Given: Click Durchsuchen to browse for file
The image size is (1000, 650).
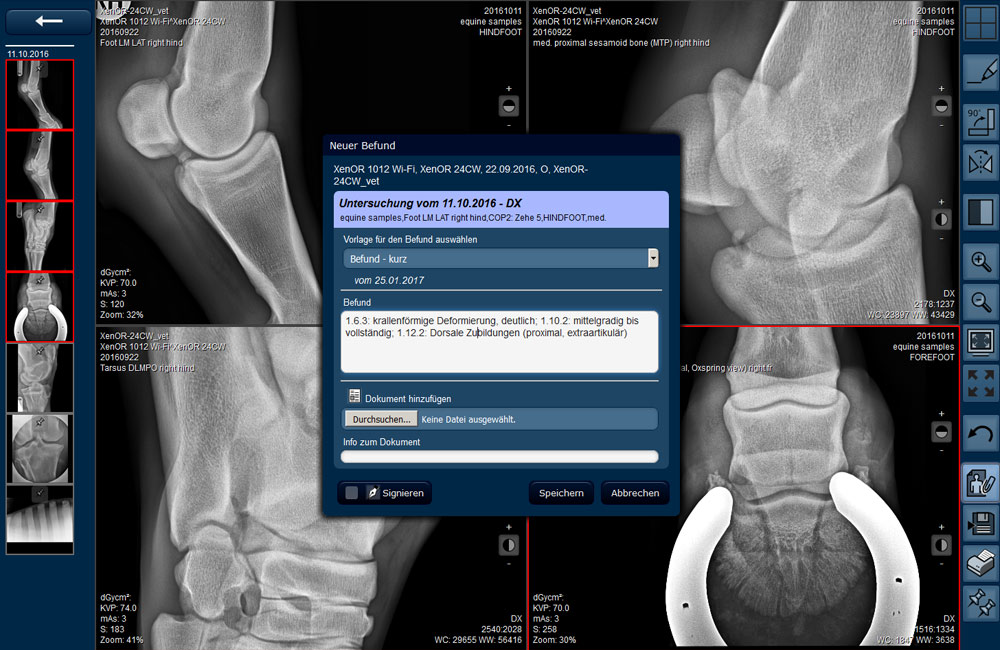Looking at the screenshot, I should click(380, 419).
